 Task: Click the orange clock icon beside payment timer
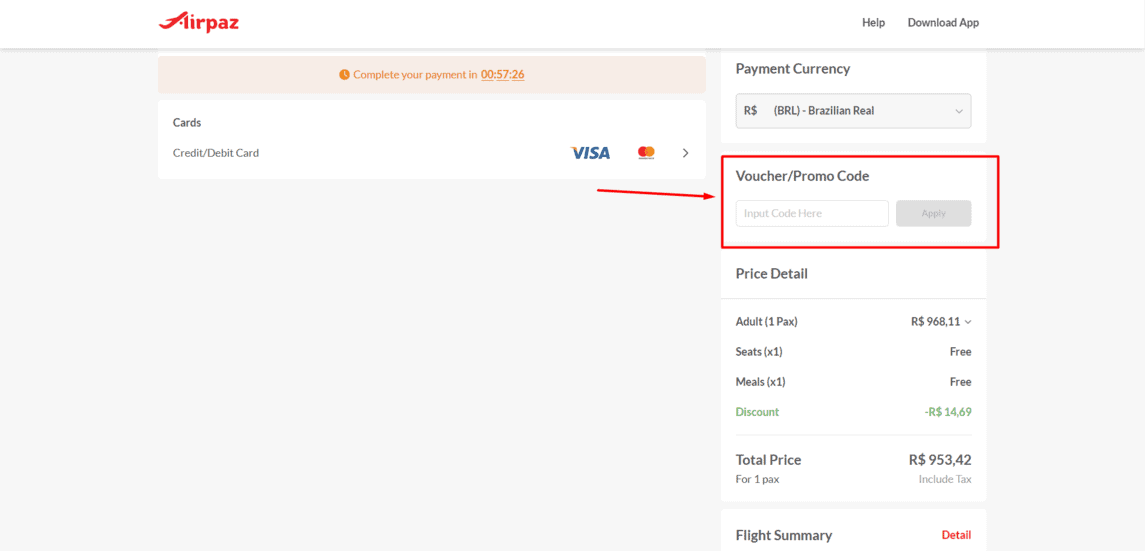[x=345, y=74]
